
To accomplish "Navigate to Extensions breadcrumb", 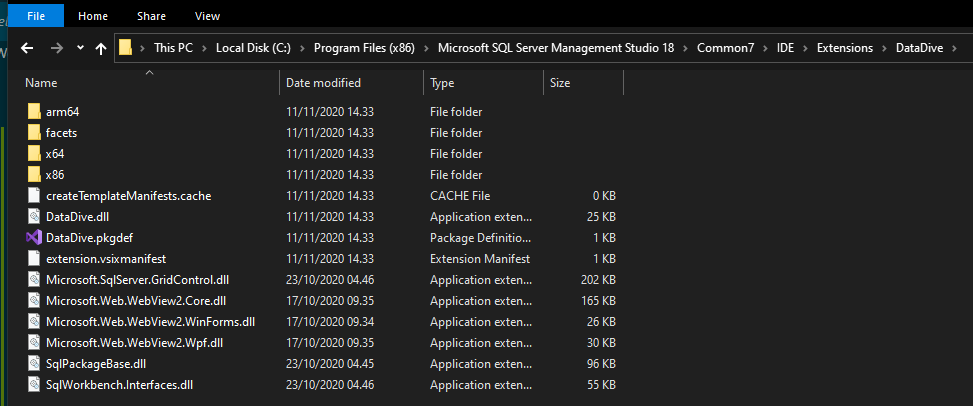I will point(845,48).
